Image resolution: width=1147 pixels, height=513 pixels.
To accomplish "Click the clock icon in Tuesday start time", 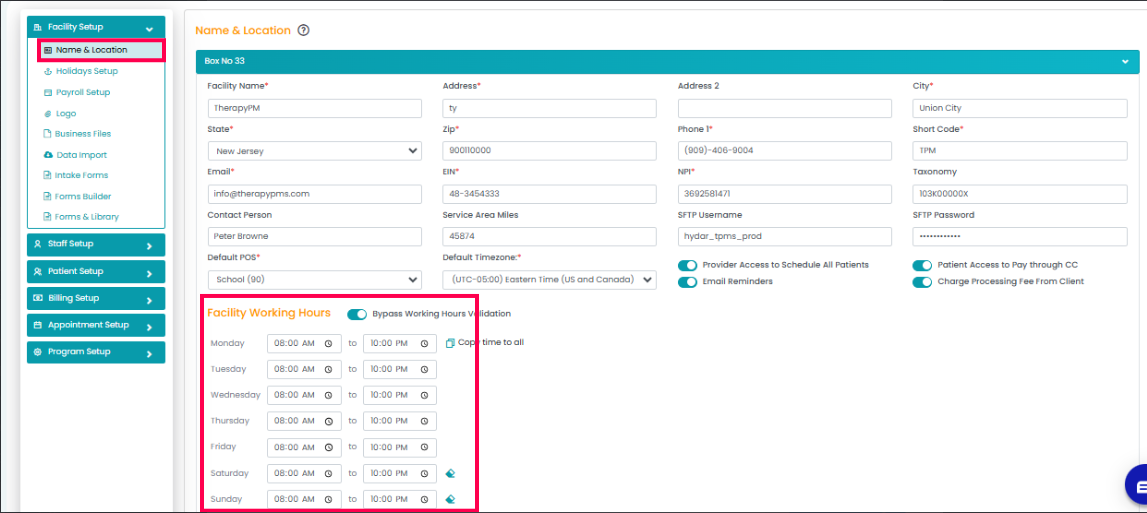I will pyautogui.click(x=328, y=370).
